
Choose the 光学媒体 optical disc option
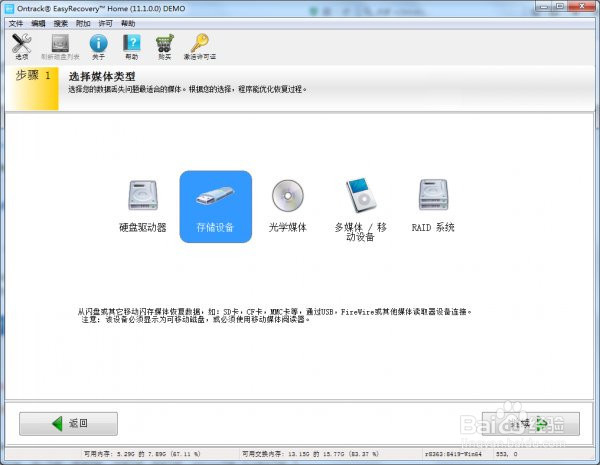point(288,206)
